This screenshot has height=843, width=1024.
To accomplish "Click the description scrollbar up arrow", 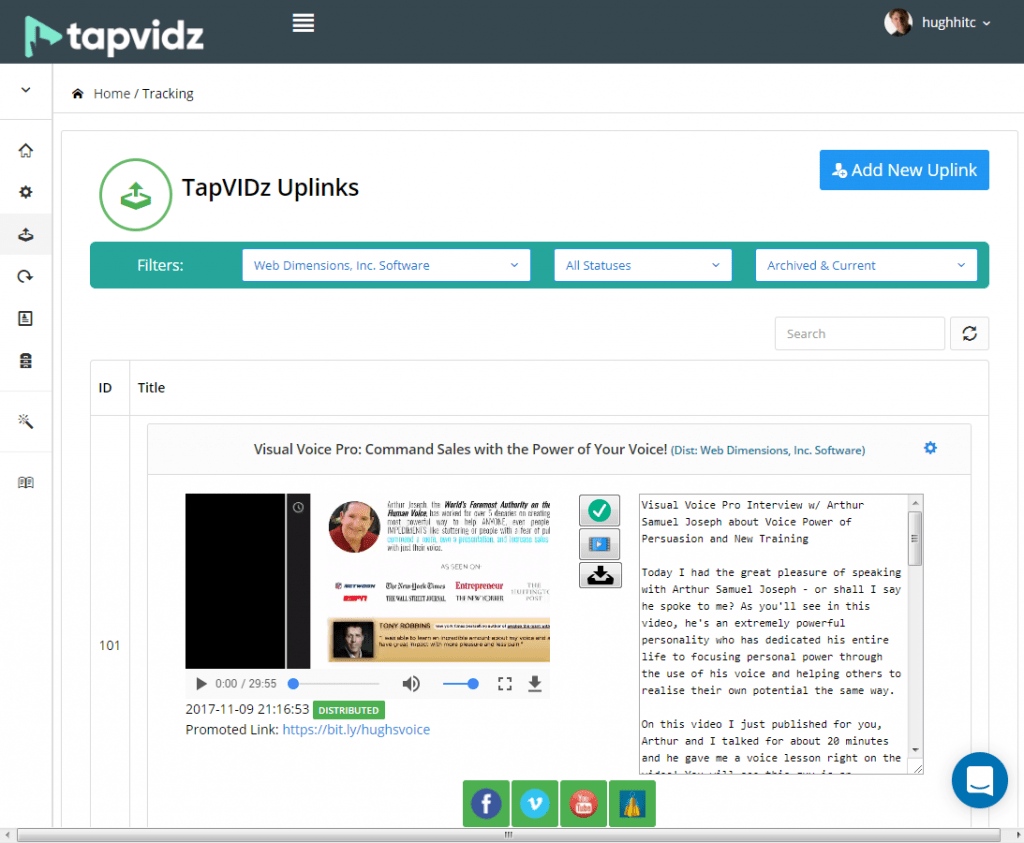I will tap(916, 502).
